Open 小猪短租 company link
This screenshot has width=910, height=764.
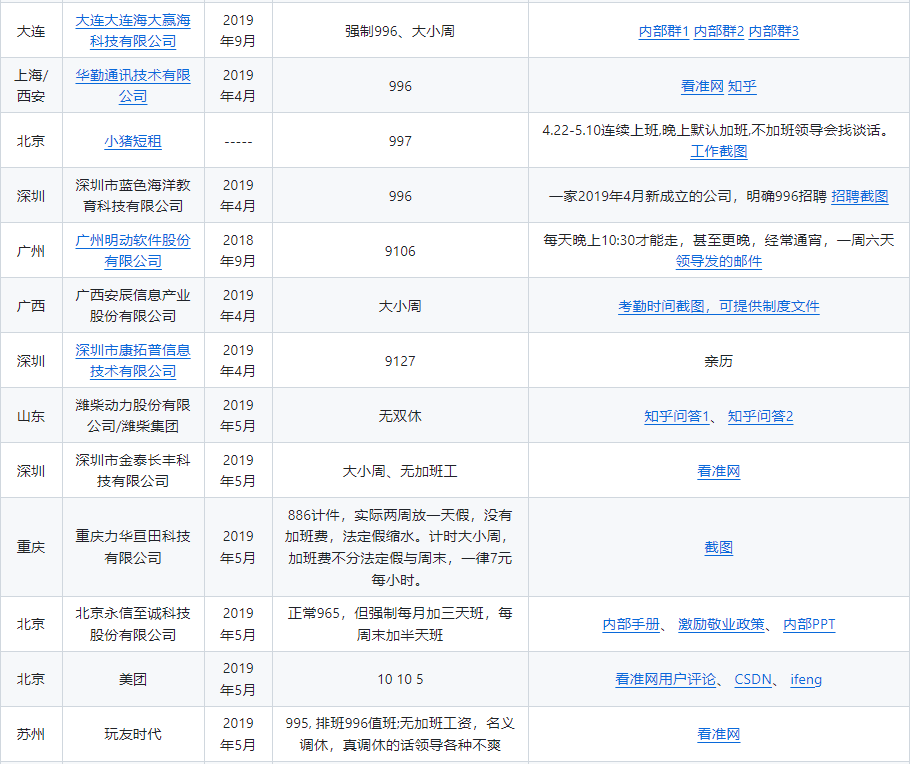133,141
